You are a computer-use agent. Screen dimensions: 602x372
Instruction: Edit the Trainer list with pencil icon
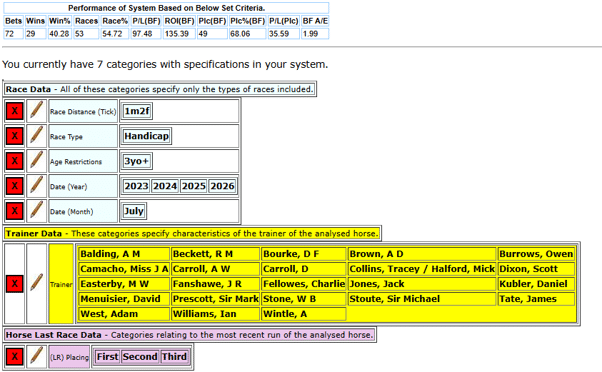36,284
